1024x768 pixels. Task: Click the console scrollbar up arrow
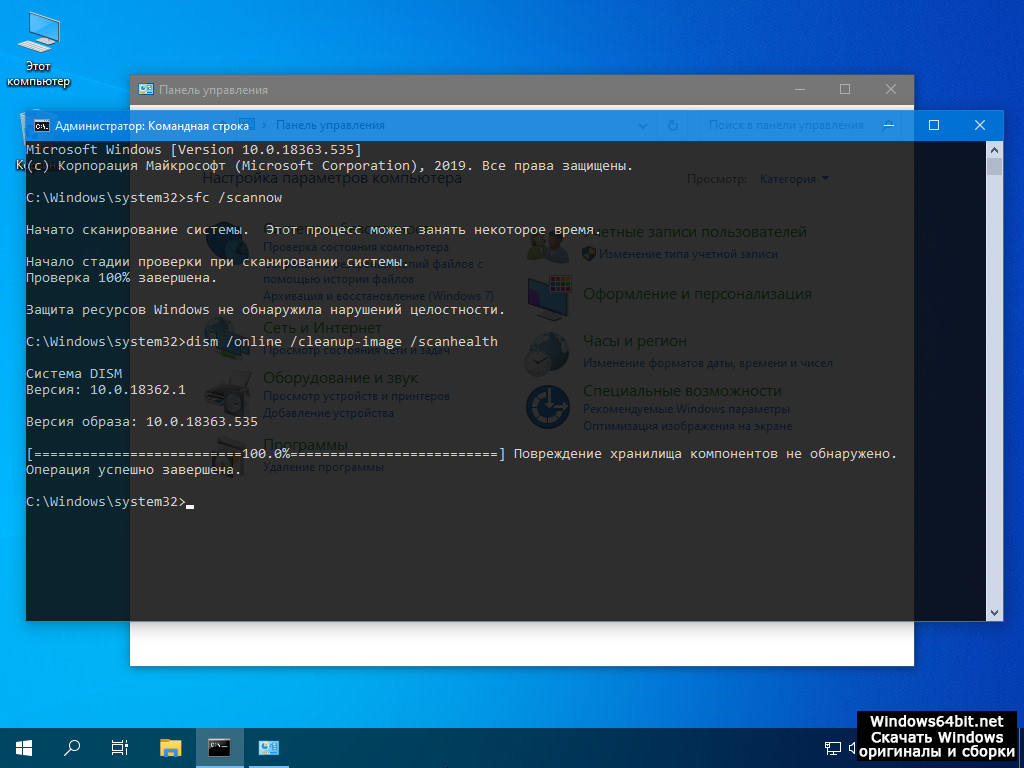click(994, 148)
